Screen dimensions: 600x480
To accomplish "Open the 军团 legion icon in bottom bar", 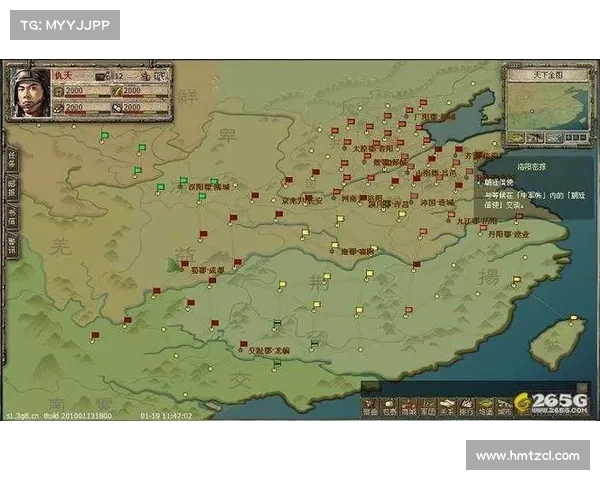I will coord(428,407).
